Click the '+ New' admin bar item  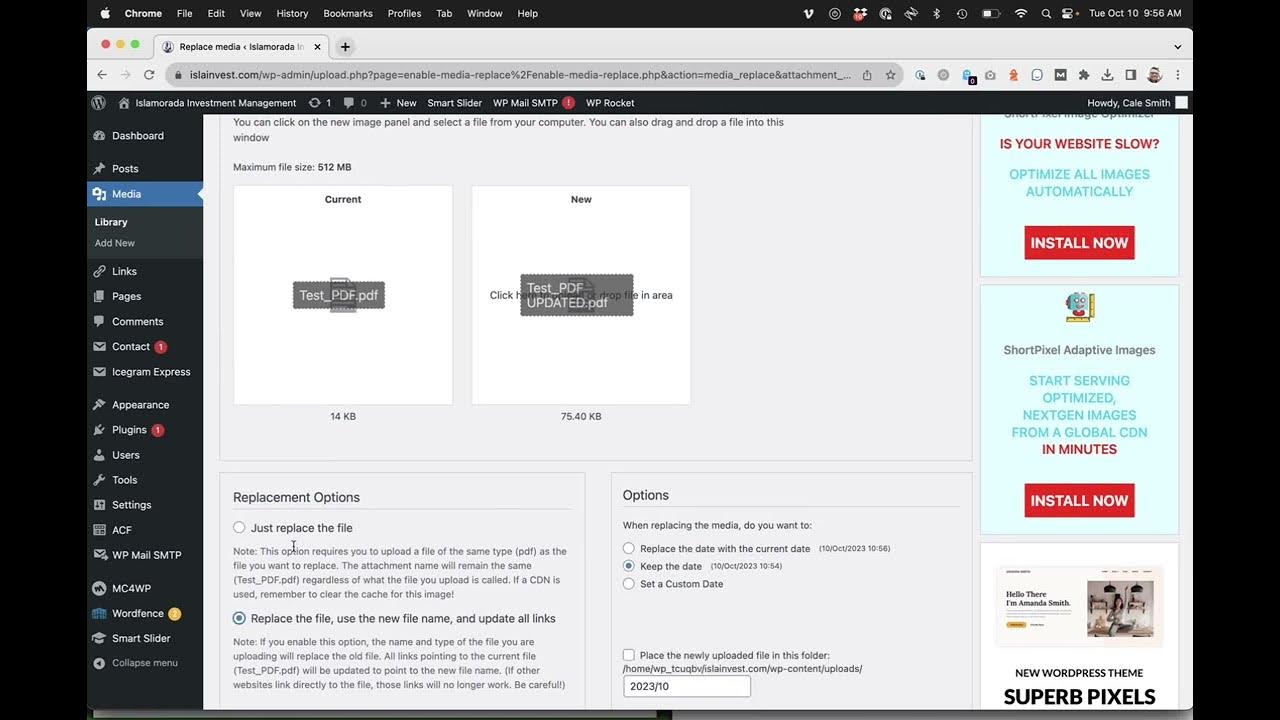click(398, 103)
